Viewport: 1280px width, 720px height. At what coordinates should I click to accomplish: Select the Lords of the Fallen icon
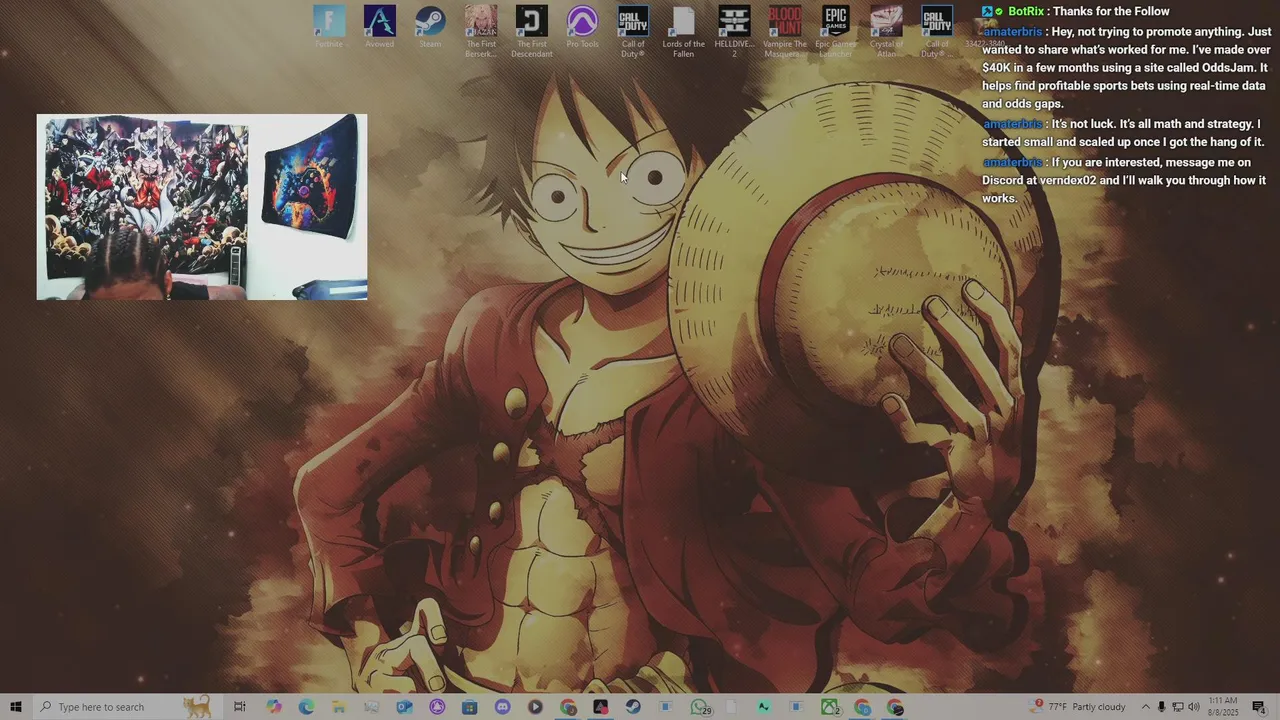pyautogui.click(x=683, y=31)
